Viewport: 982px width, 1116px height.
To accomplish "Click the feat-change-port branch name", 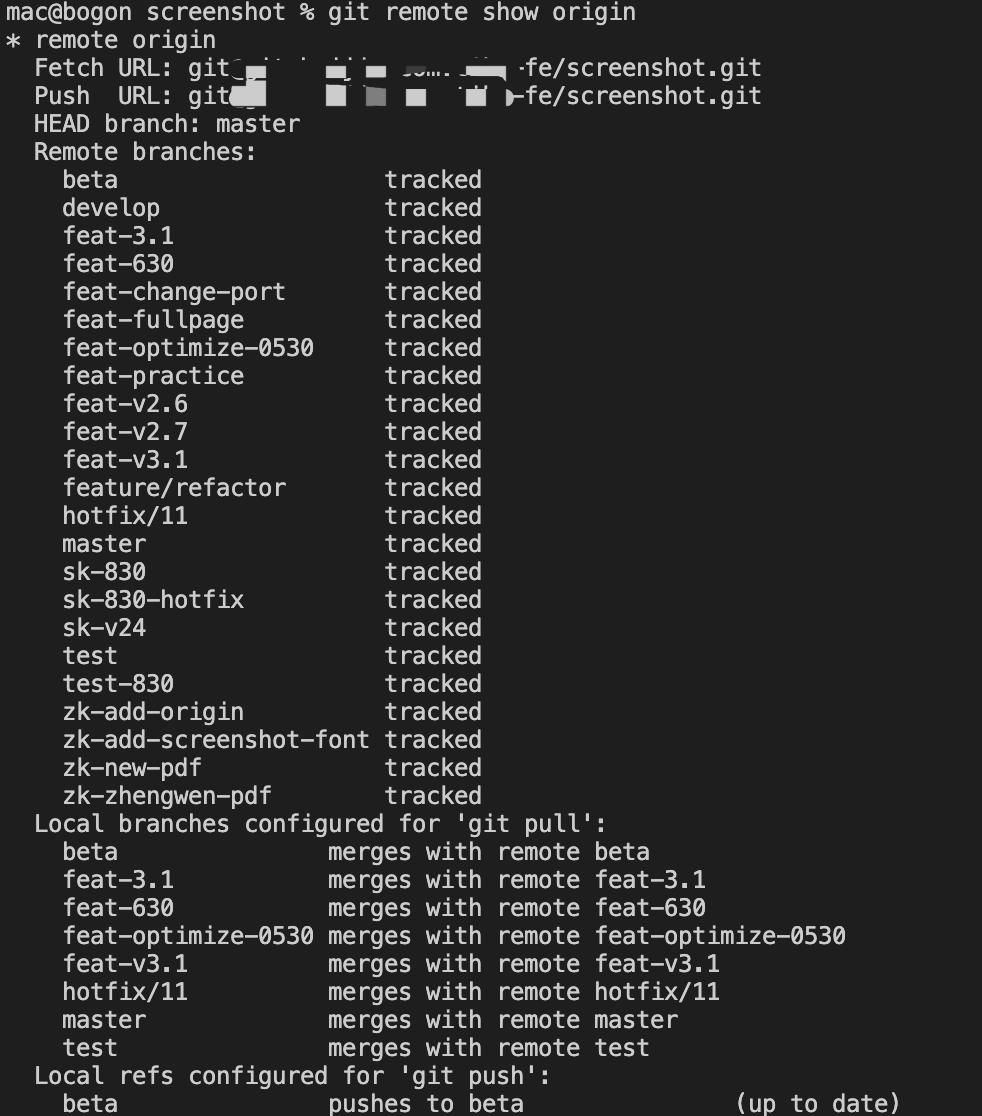I will (174, 292).
